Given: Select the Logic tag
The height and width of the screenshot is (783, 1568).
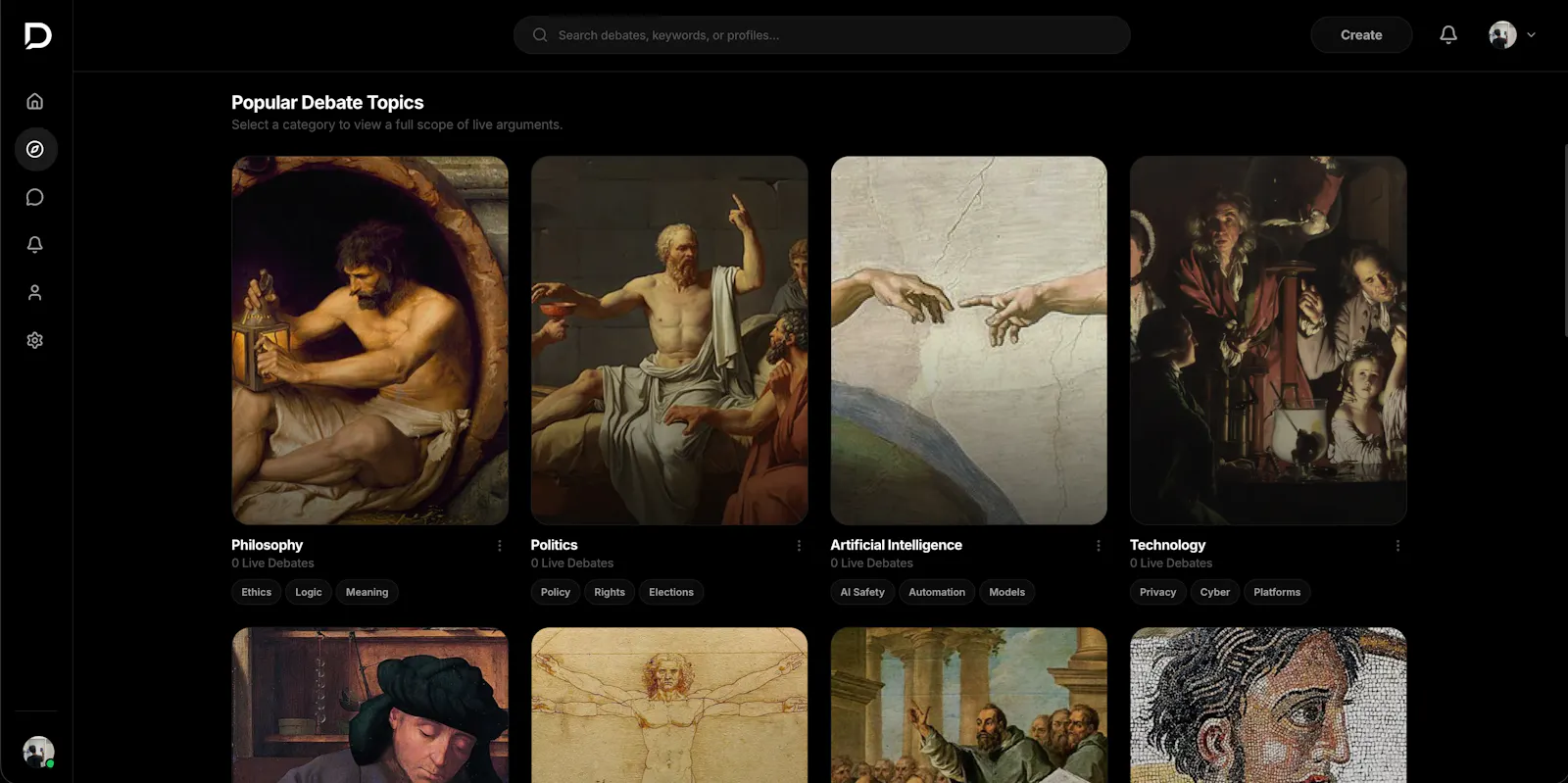Looking at the screenshot, I should [x=309, y=592].
